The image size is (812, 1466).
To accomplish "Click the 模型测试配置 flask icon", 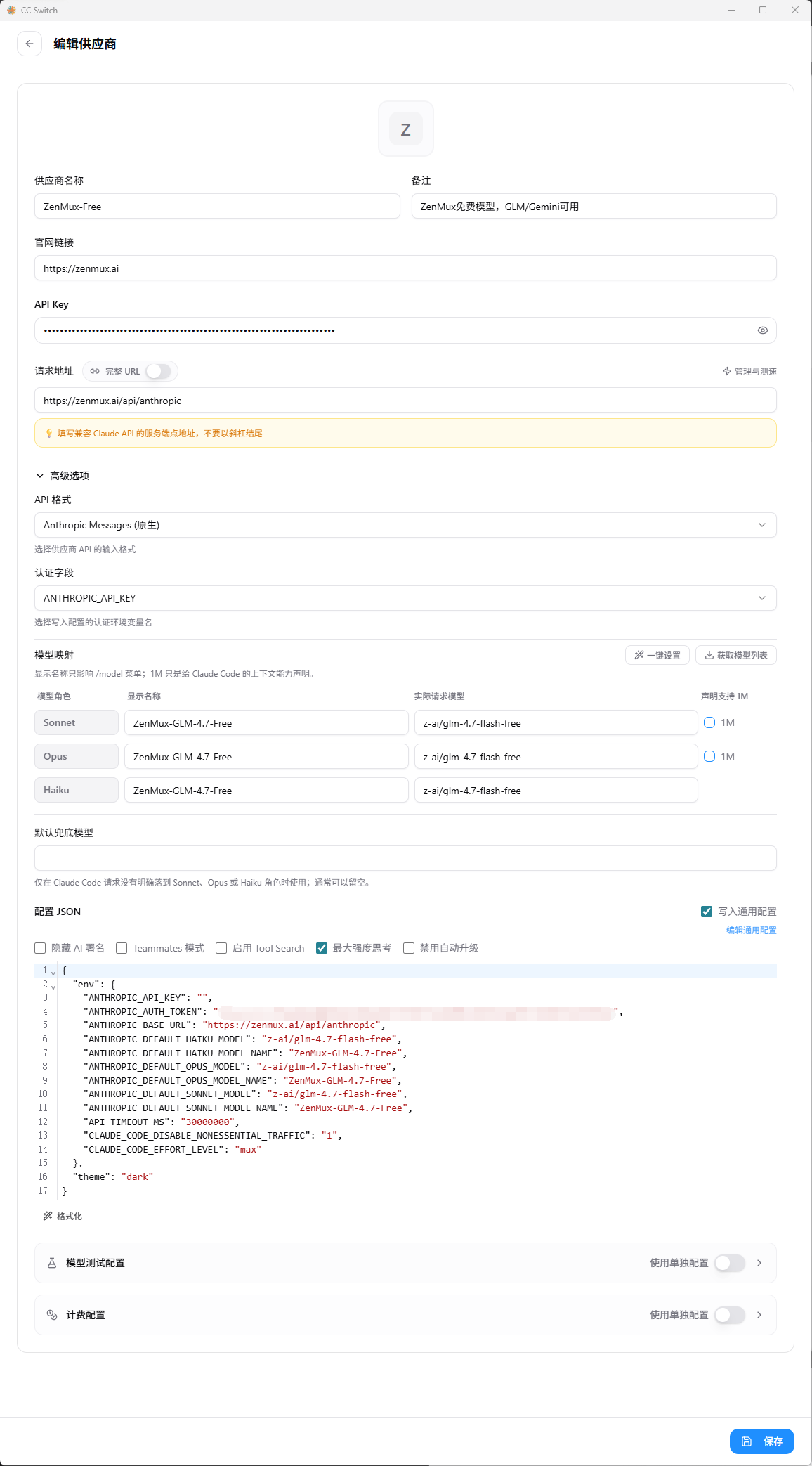I will pyautogui.click(x=52, y=1263).
